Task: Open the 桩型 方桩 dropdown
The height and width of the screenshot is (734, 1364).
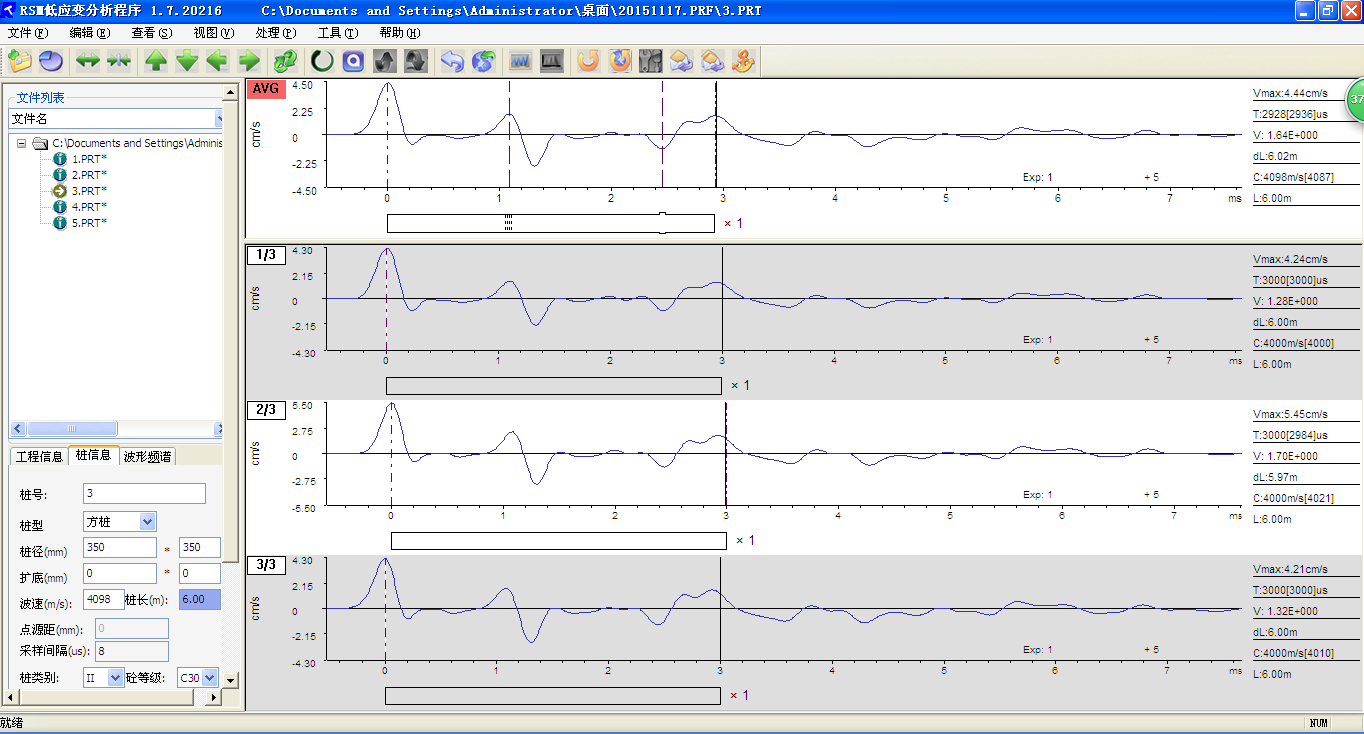Action: click(x=148, y=521)
